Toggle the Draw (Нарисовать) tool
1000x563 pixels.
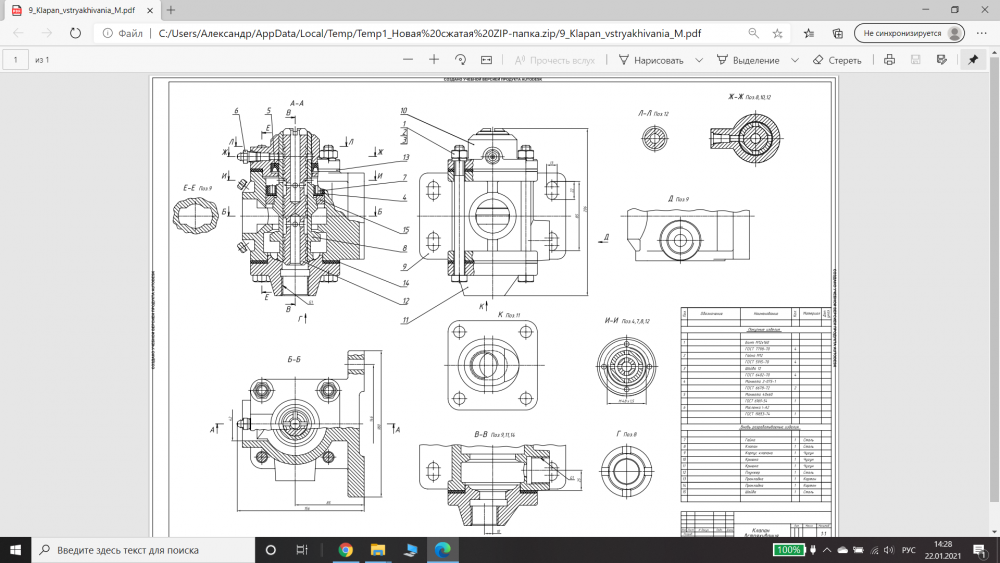650,60
